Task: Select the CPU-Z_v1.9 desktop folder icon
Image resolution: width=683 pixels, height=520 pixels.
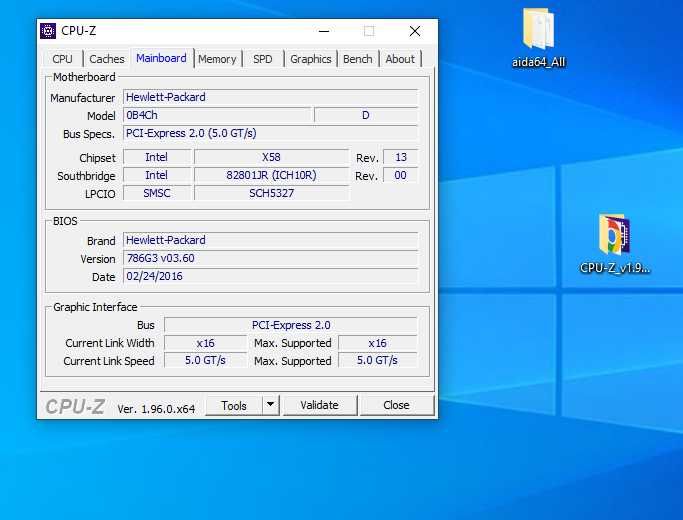Action: [614, 244]
